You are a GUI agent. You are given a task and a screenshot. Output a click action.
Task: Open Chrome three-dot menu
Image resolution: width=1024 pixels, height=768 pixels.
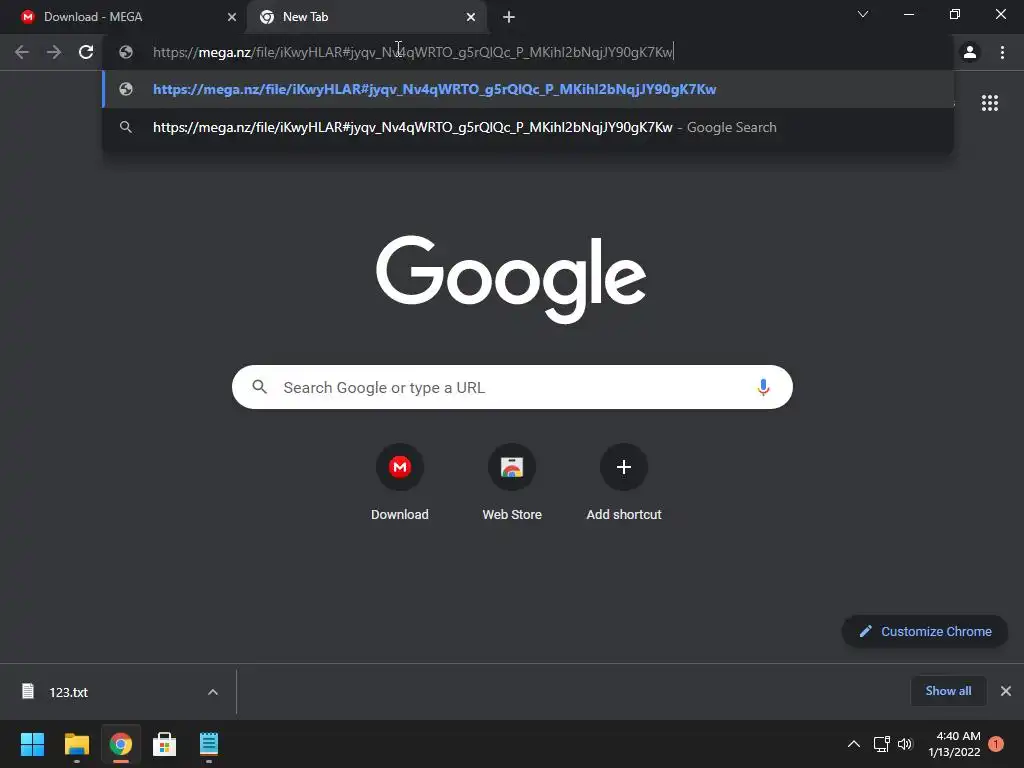click(x=1002, y=52)
